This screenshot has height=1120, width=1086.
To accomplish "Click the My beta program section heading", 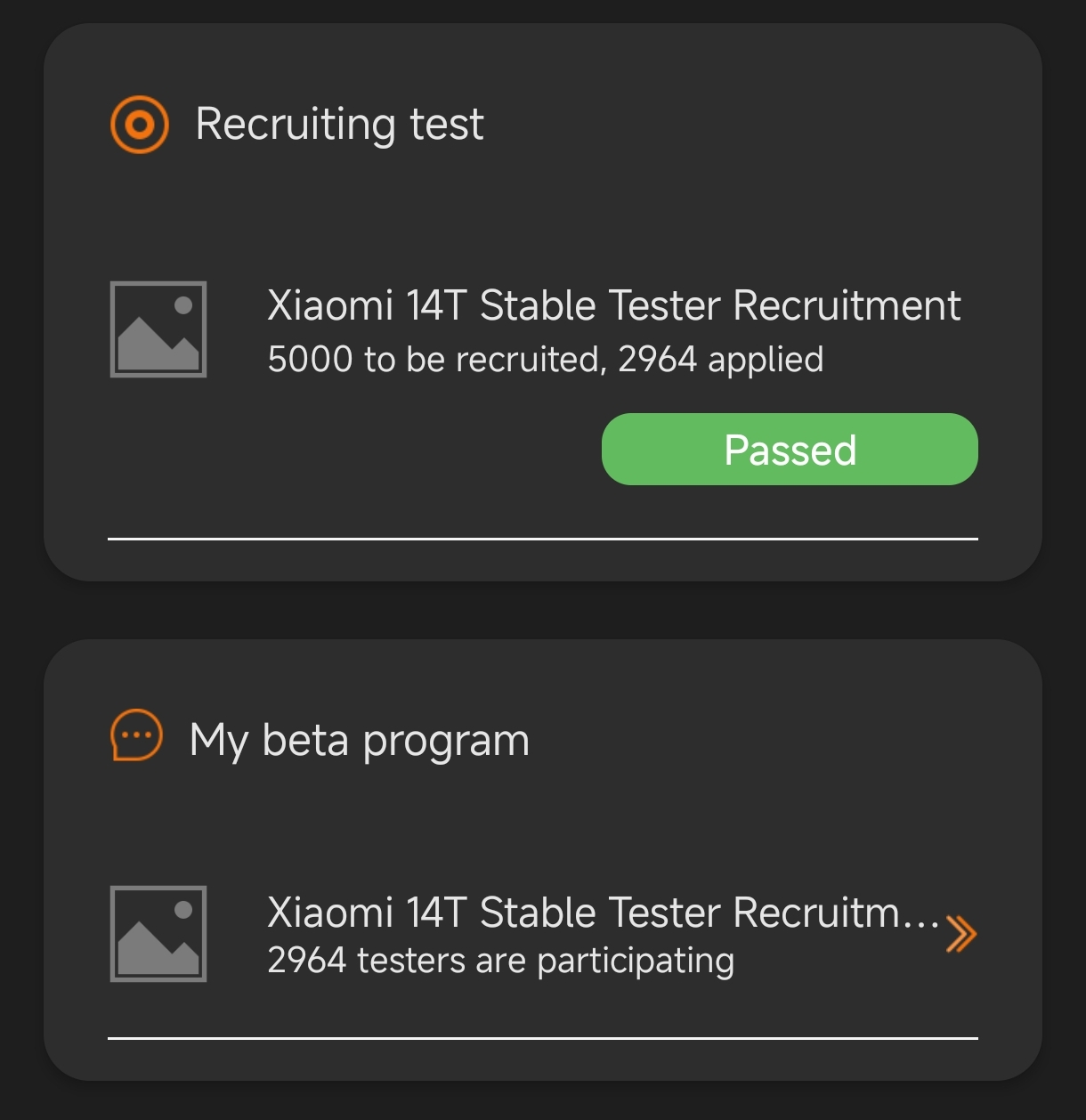I will (360, 741).
